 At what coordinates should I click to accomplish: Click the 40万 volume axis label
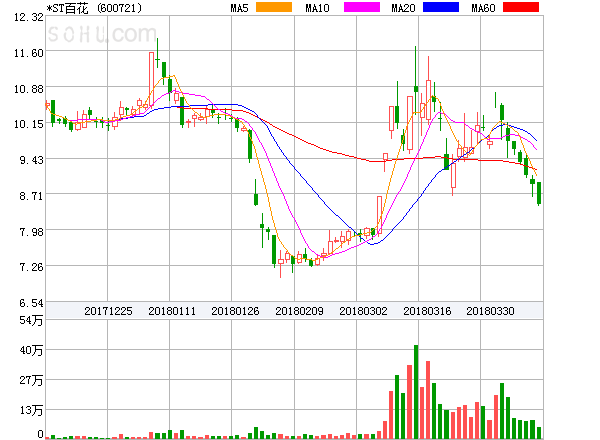click(x=31, y=350)
